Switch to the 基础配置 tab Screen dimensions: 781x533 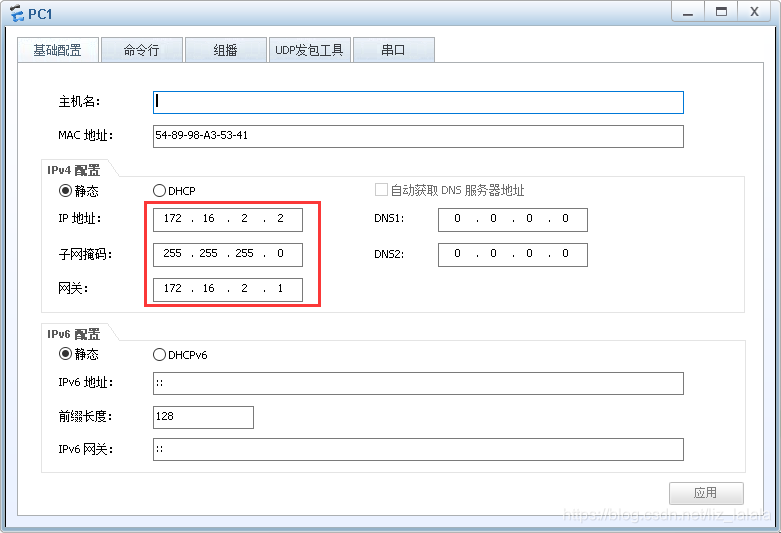click(58, 50)
